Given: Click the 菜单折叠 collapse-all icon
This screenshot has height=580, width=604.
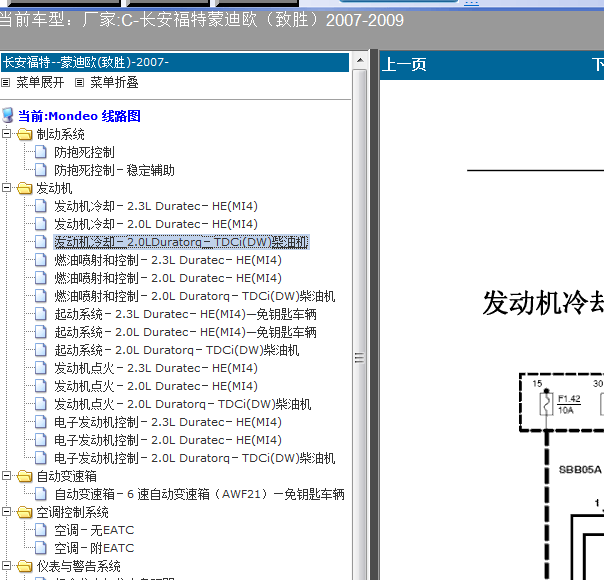Looking at the screenshot, I should pyautogui.click(x=79, y=82).
